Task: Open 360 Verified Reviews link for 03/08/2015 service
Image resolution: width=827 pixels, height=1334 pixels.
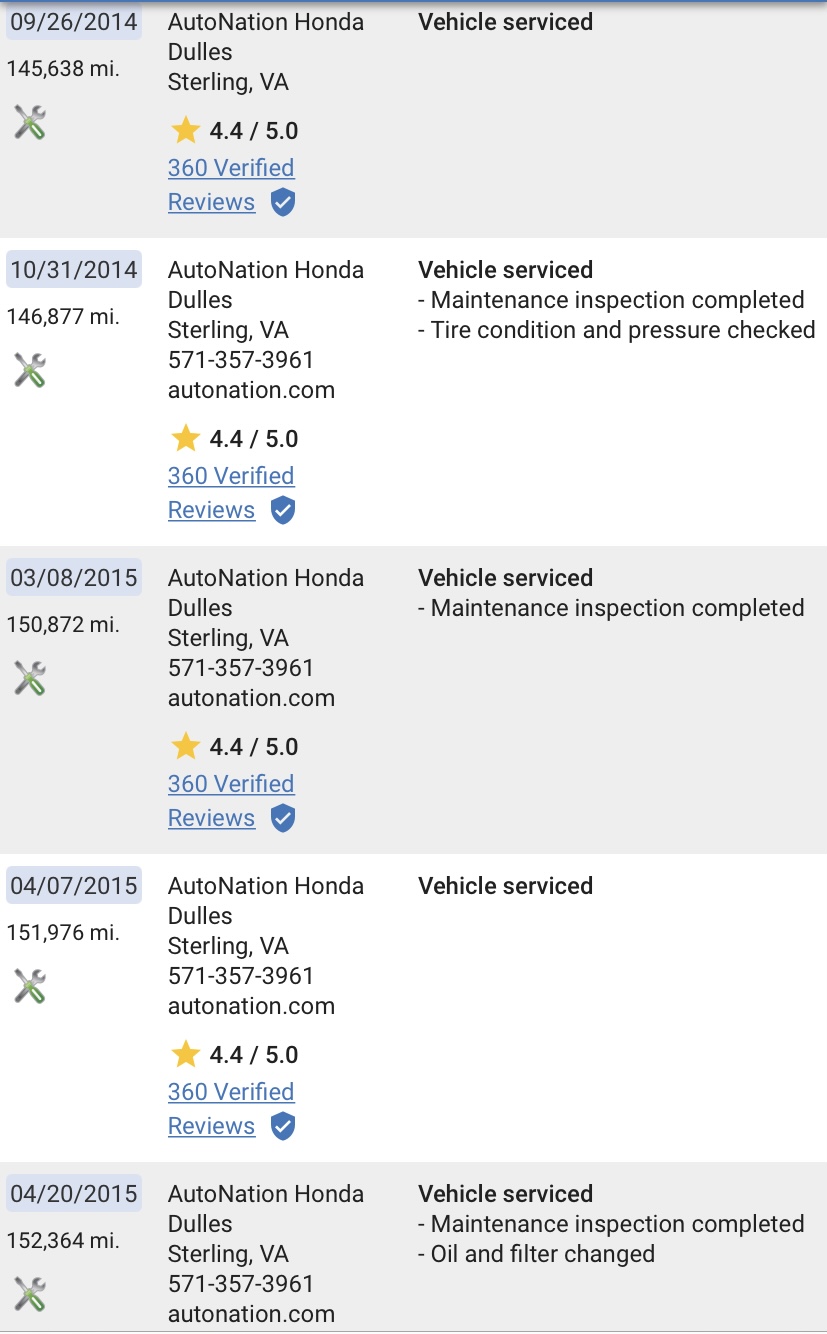Action: (231, 801)
